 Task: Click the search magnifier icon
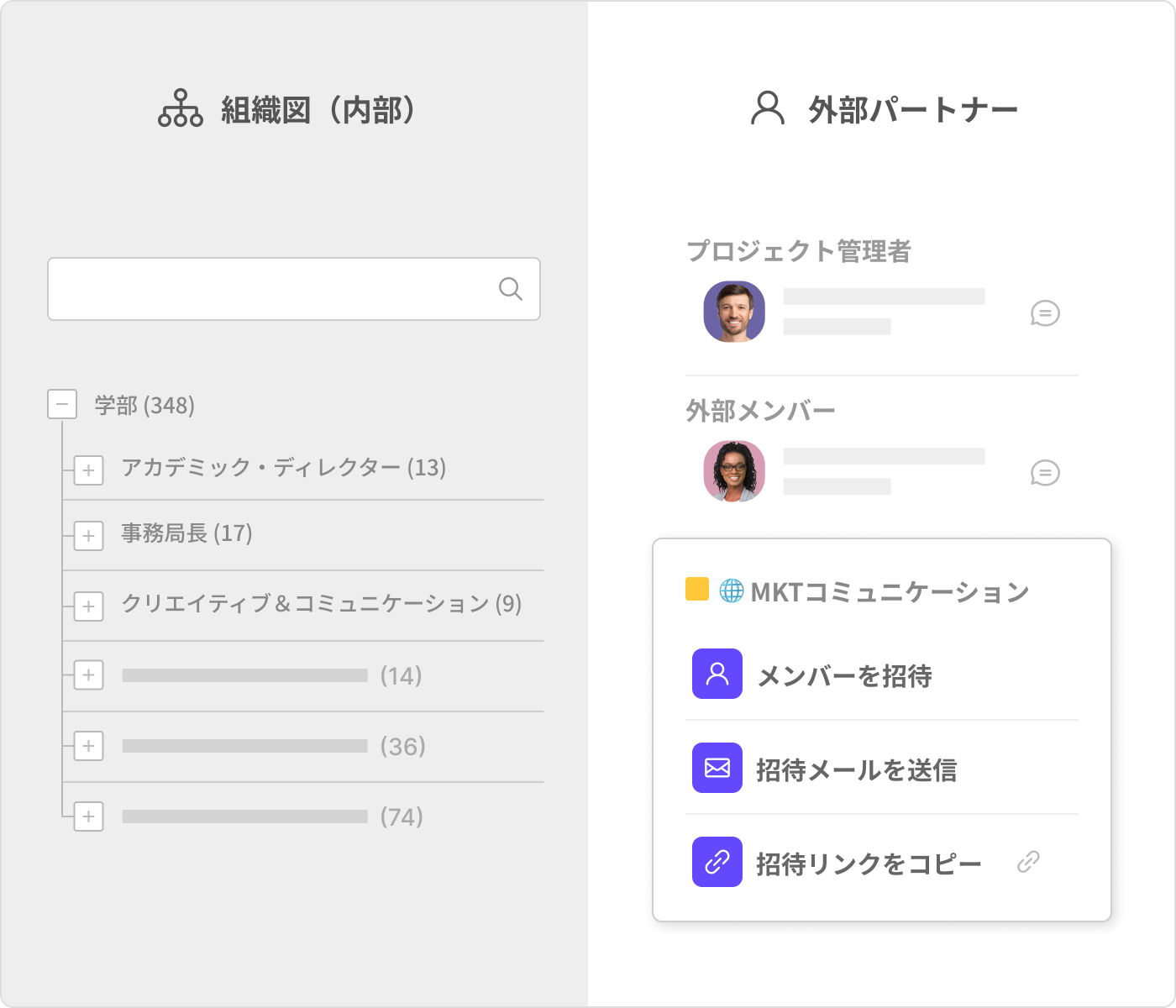click(x=510, y=289)
